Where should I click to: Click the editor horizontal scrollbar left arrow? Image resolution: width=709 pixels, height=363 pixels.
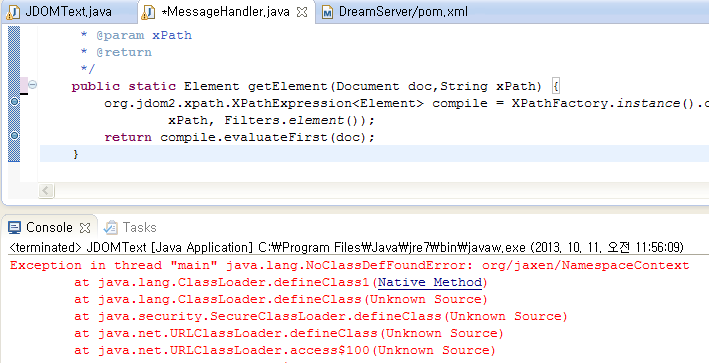pos(46,190)
